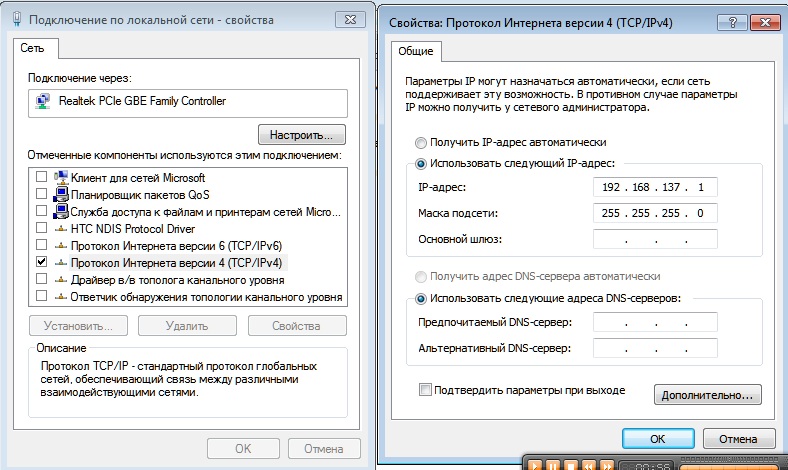Select Использовать следующие адреса DNS-серверов option
788x470 pixels.
pyautogui.click(x=421, y=299)
